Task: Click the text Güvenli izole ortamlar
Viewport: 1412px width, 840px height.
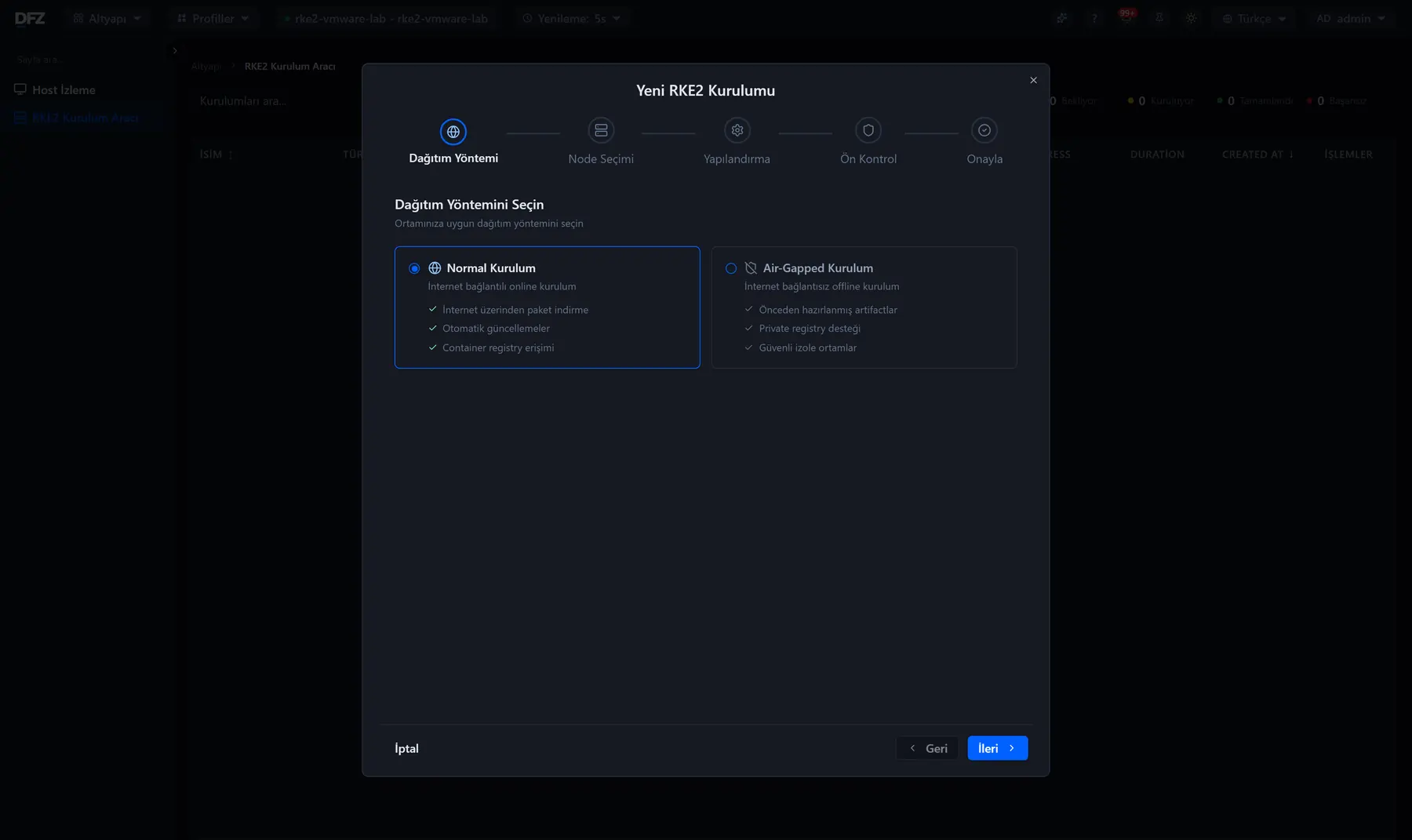Action: (x=807, y=347)
